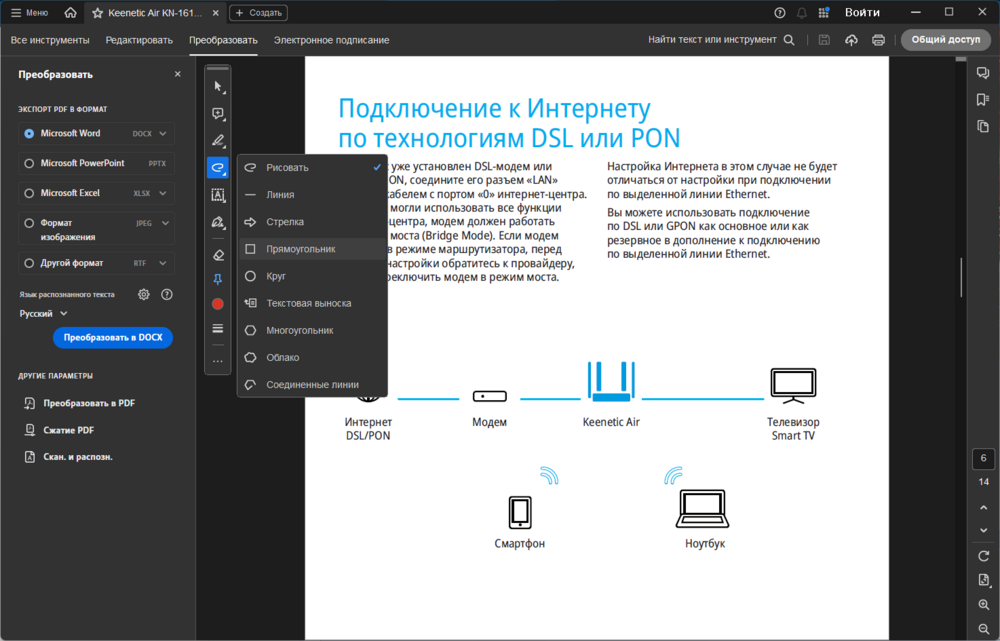
Task: Expand the JPEG image format dropdown
Action: tap(163, 224)
